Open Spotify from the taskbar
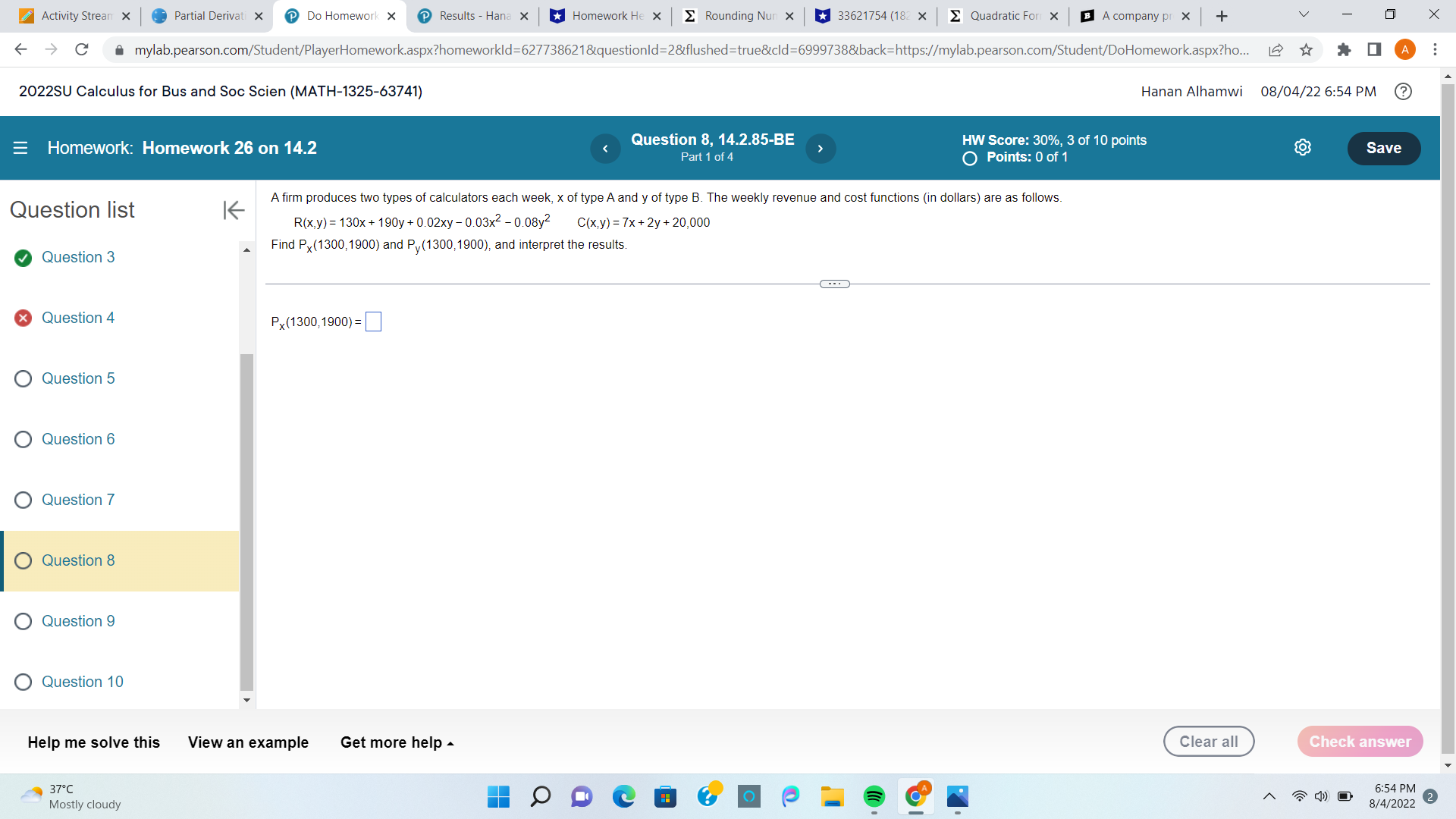This screenshot has height=819, width=1456. 874,796
